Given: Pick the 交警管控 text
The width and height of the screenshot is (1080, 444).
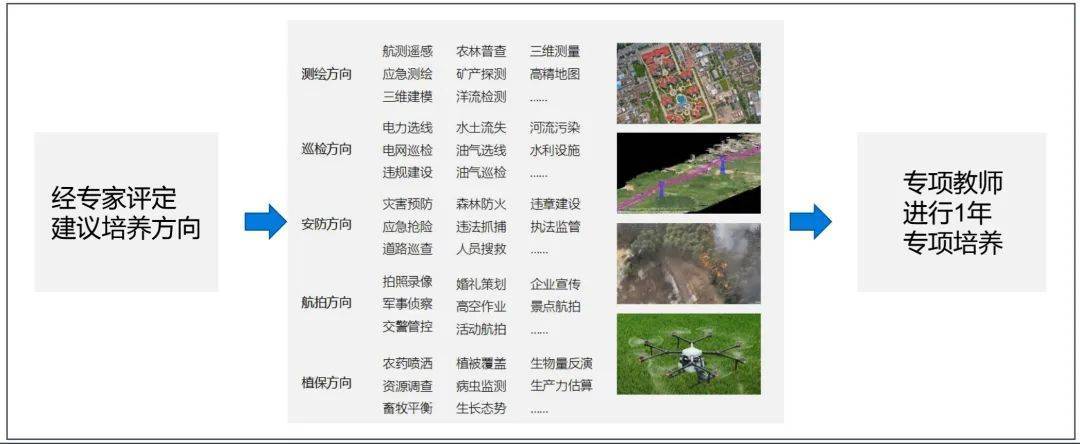Looking at the screenshot, I should click(408, 326).
